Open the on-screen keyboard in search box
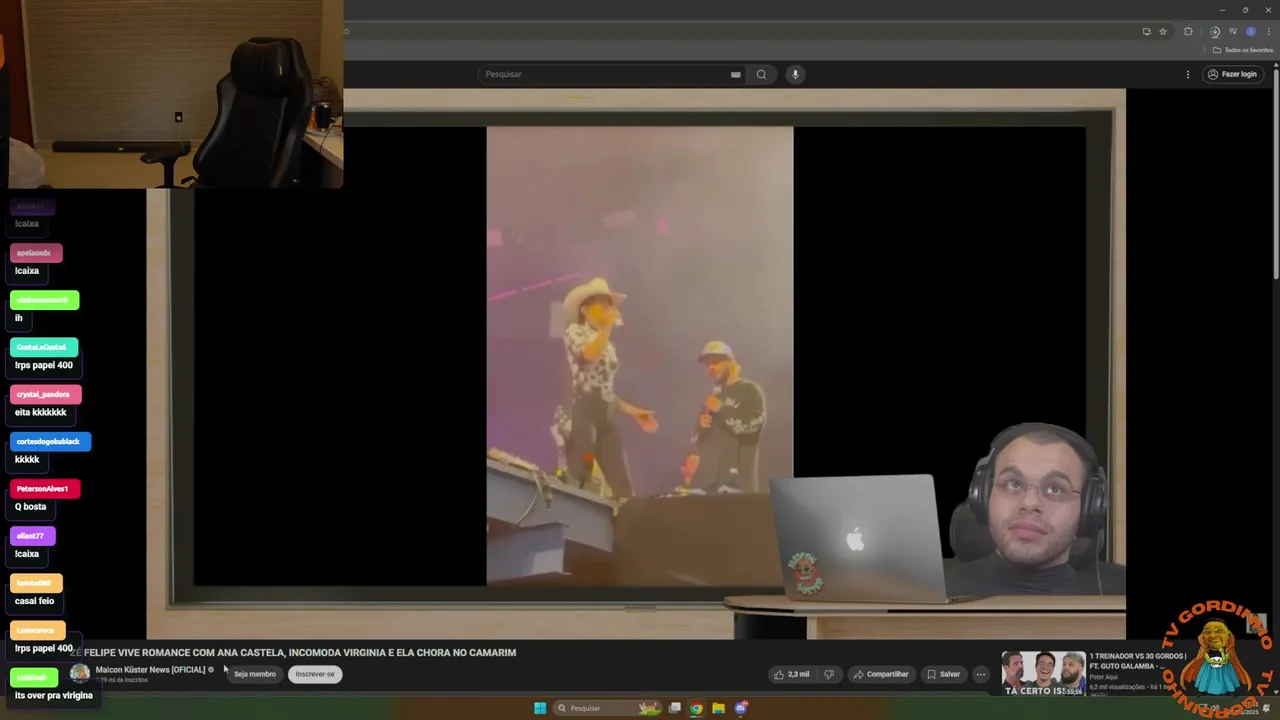 [x=735, y=74]
